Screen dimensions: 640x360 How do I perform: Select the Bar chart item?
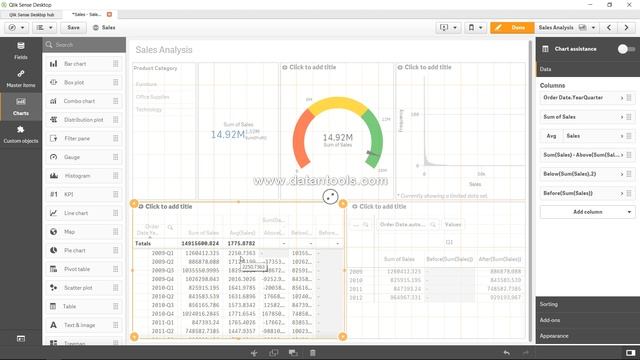coord(84,64)
